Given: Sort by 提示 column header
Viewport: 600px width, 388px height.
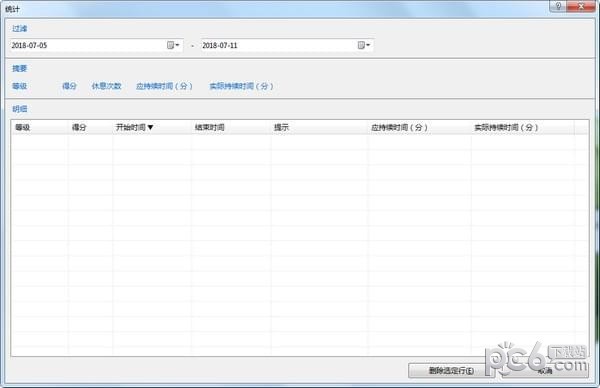Looking at the screenshot, I should tap(319, 127).
